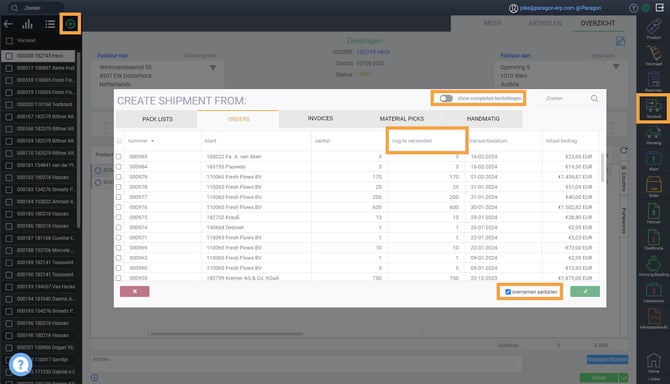Open Inkoopopdracht (purchase order) icon
This screenshot has width=670, height=384.
click(x=653, y=319)
